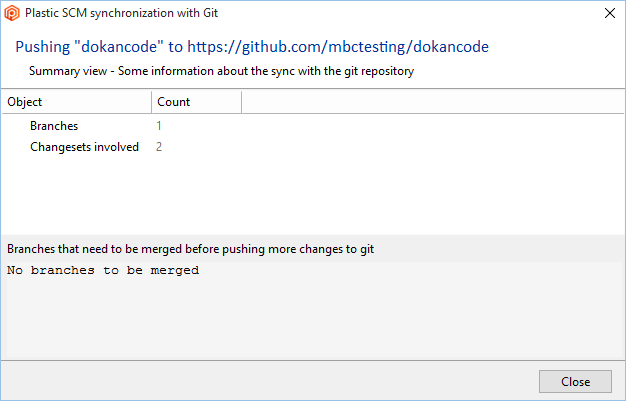Click the "Branches that need to be merged" label

[190, 248]
